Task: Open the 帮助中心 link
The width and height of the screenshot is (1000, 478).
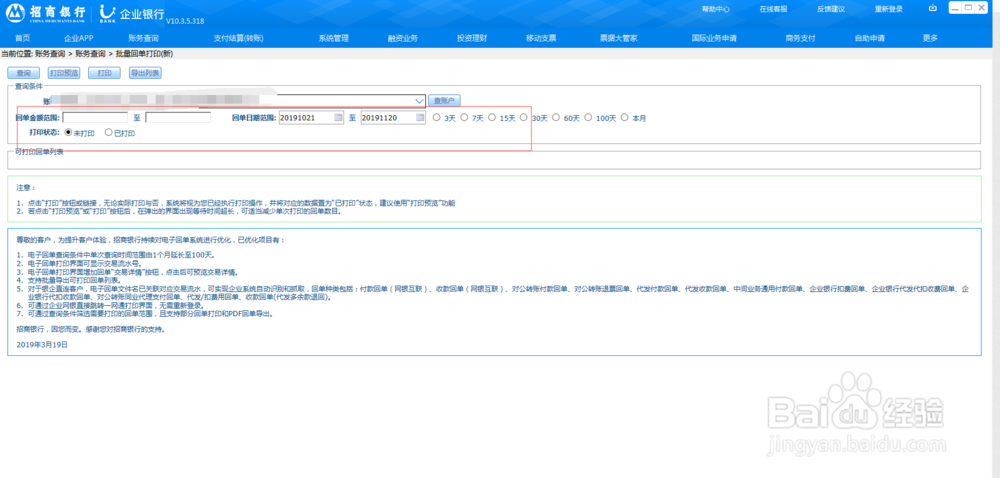Action: pyautogui.click(x=716, y=9)
